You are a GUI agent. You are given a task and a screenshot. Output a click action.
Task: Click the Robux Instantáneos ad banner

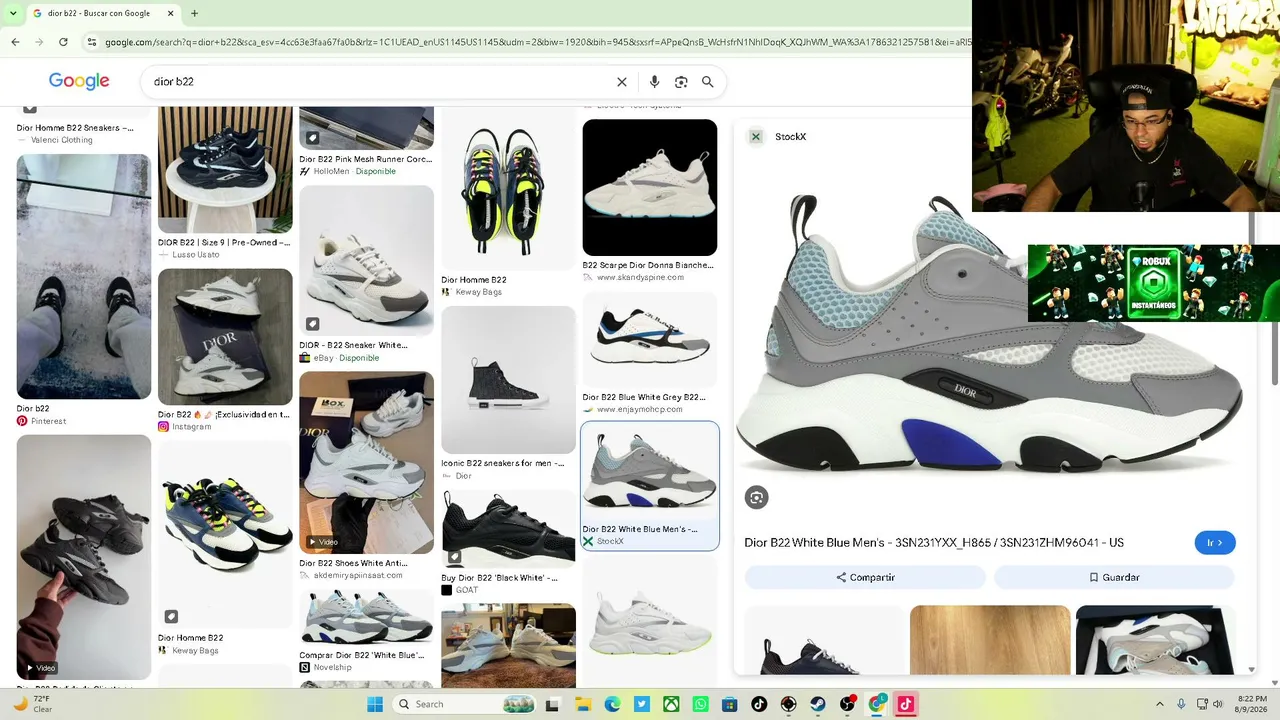point(1154,283)
